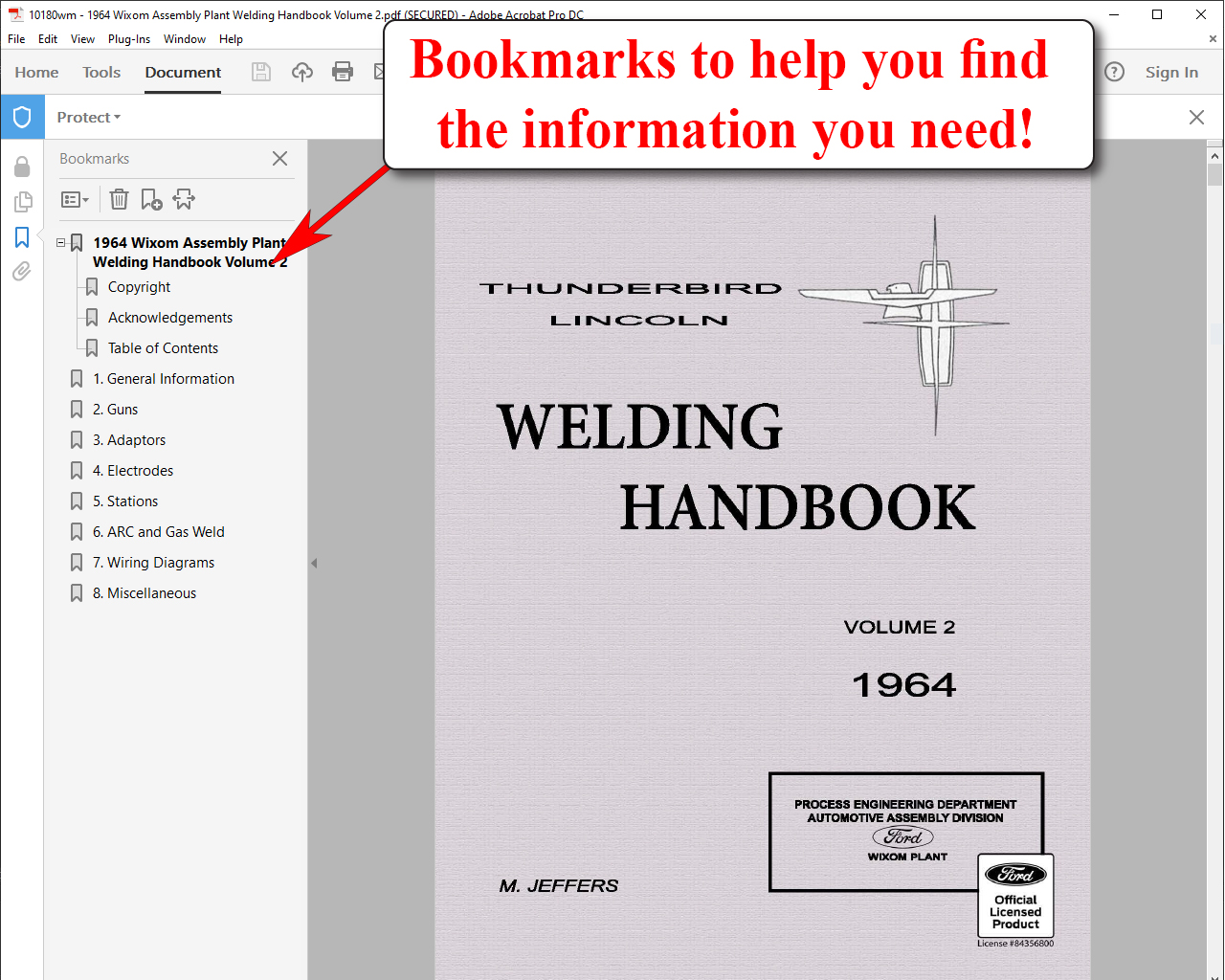Open the attachments paperclip panel
1225x980 pixels.
tap(22, 272)
